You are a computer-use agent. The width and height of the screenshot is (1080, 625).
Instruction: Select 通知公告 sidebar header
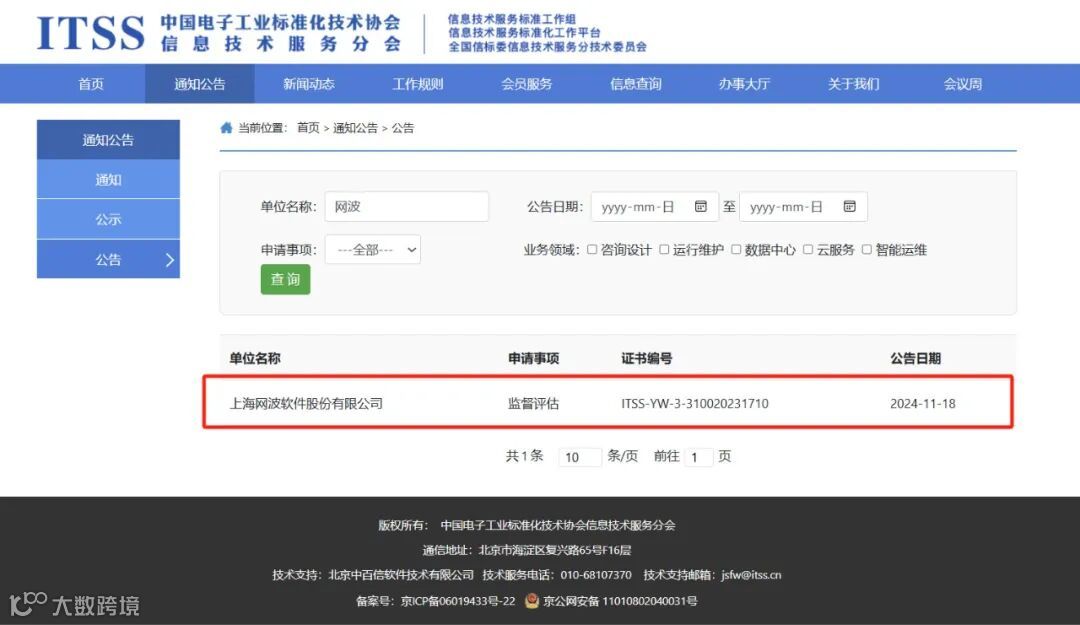(x=108, y=140)
